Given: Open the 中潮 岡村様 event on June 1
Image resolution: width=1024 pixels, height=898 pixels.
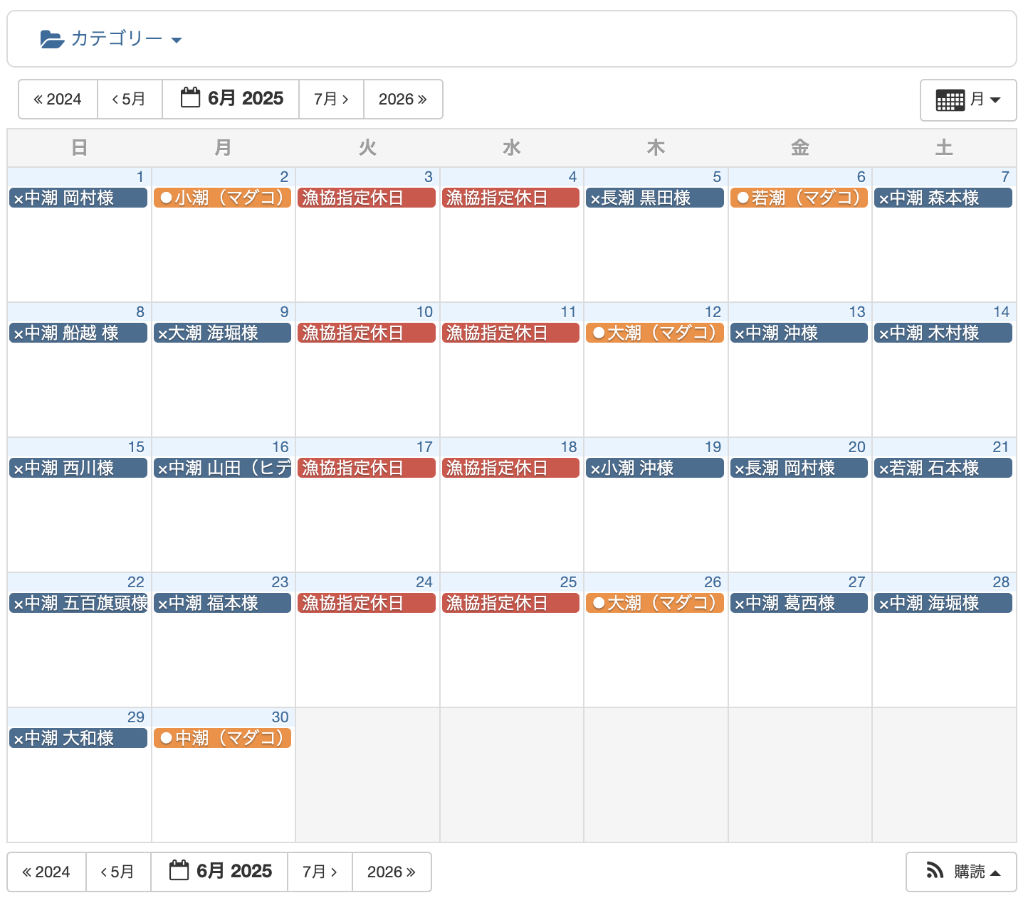Looking at the screenshot, I should [78, 198].
